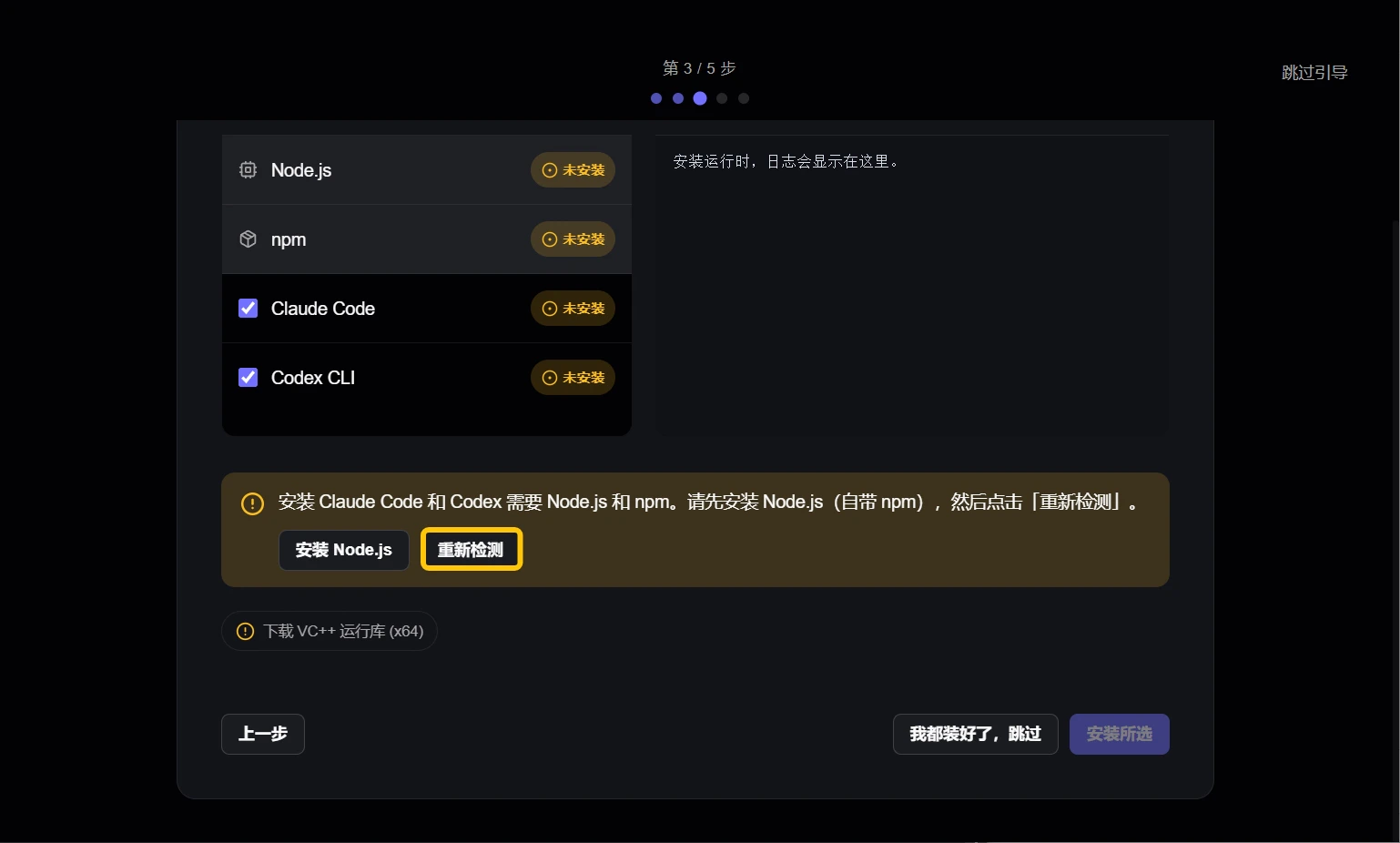This screenshot has width=1400, height=843.
Task: Select the fifth step progress dot
Action: (x=744, y=98)
